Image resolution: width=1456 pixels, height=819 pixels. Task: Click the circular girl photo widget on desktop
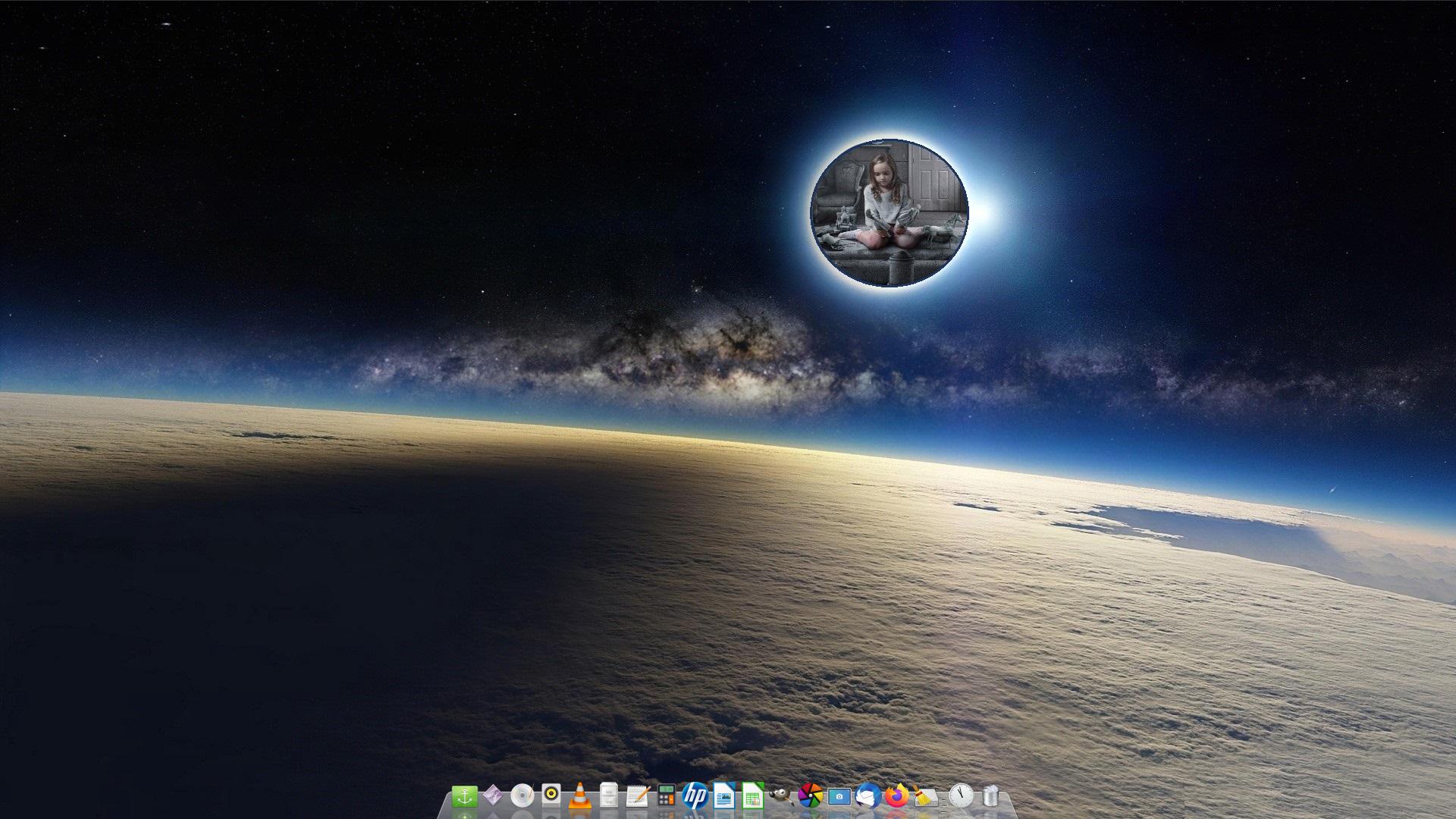889,213
